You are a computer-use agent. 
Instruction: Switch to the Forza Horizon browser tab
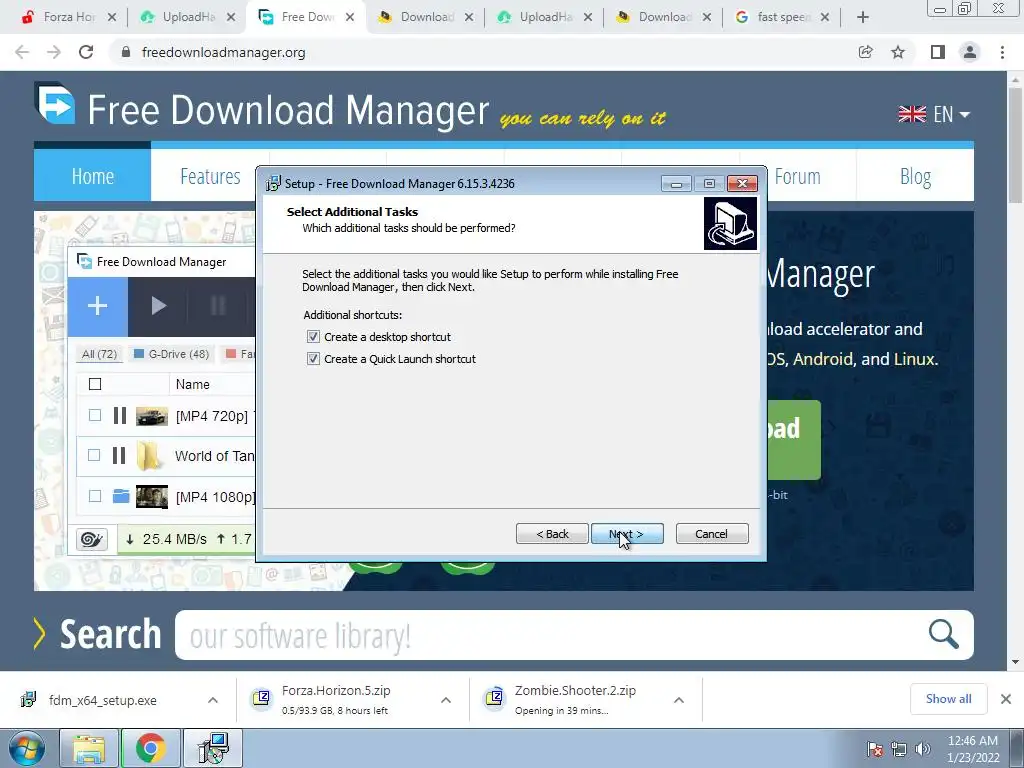(x=68, y=17)
